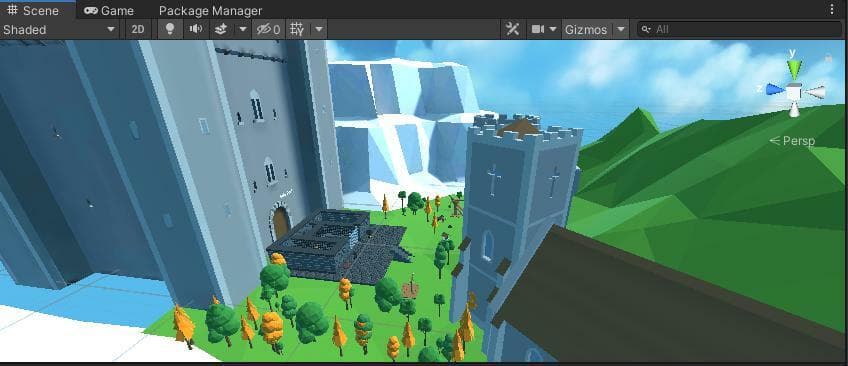The image size is (848, 366).
Task: Toggle scene audio speaker icon
Action: [x=196, y=29]
